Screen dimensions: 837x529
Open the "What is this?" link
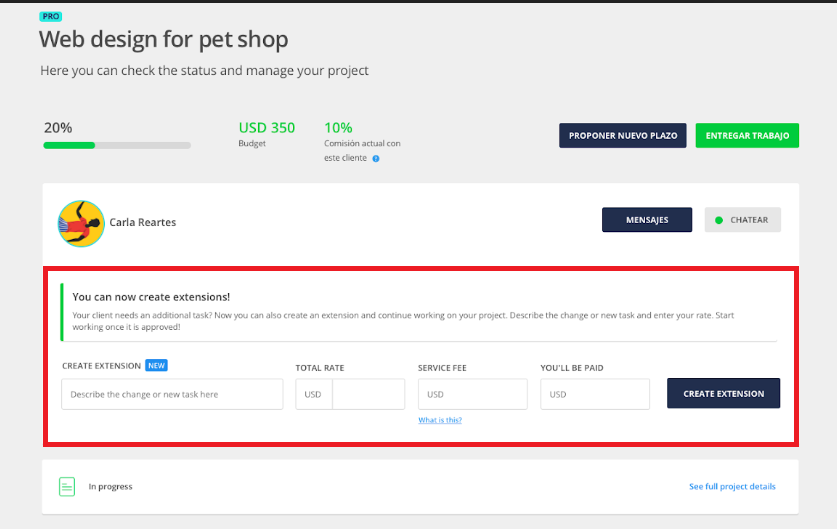[x=440, y=420]
